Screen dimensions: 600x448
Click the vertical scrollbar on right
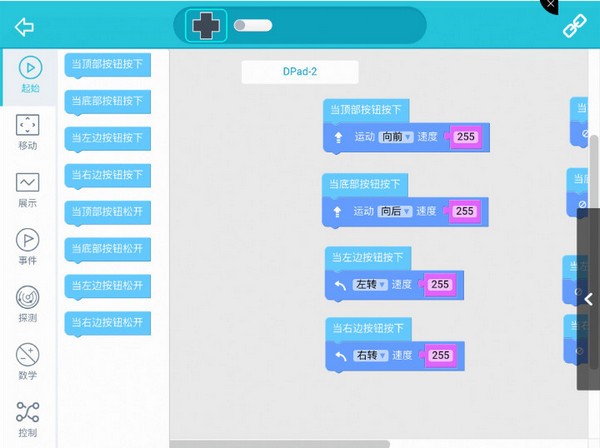tap(594, 252)
